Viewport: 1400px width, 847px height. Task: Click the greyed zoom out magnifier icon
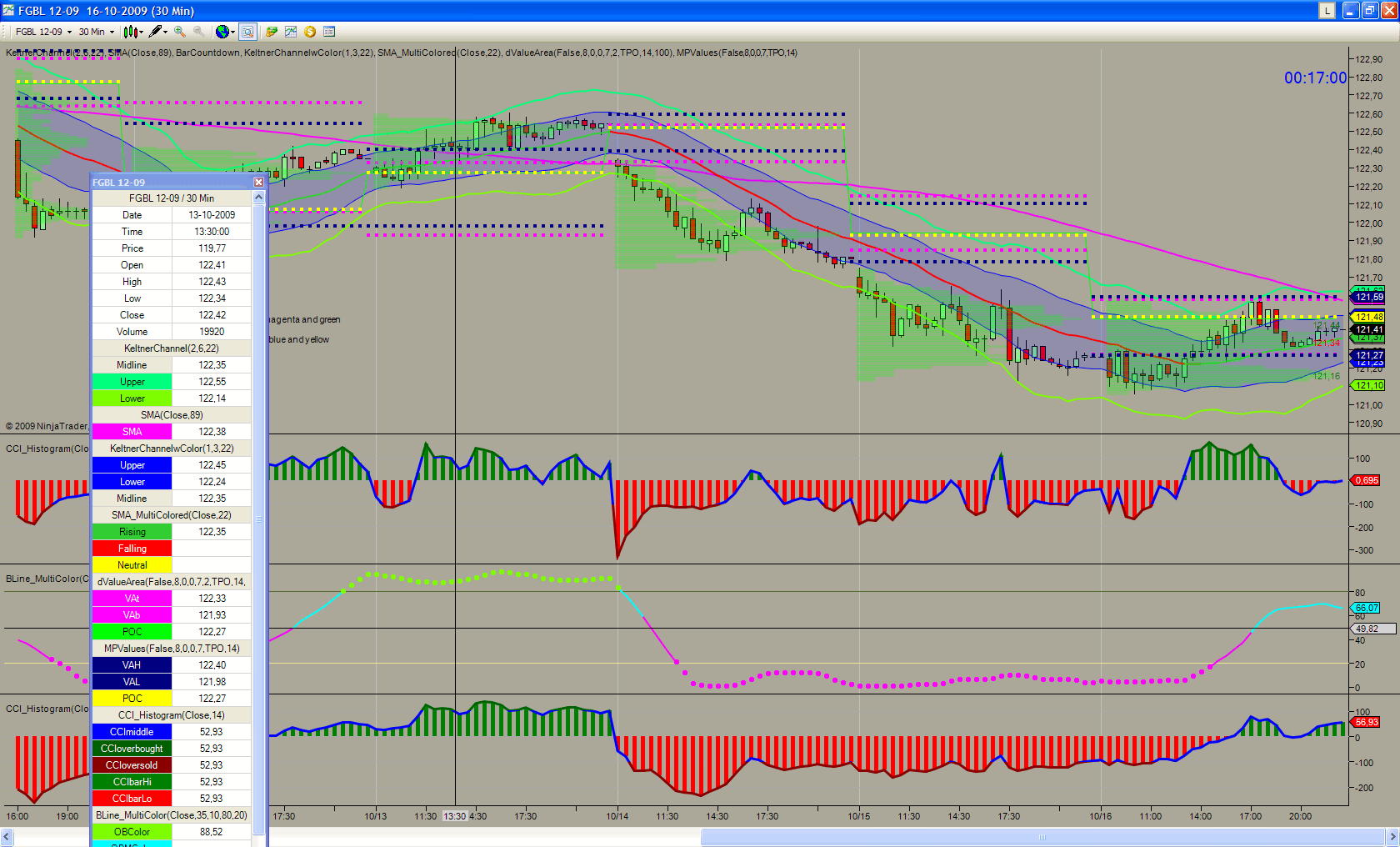(198, 32)
